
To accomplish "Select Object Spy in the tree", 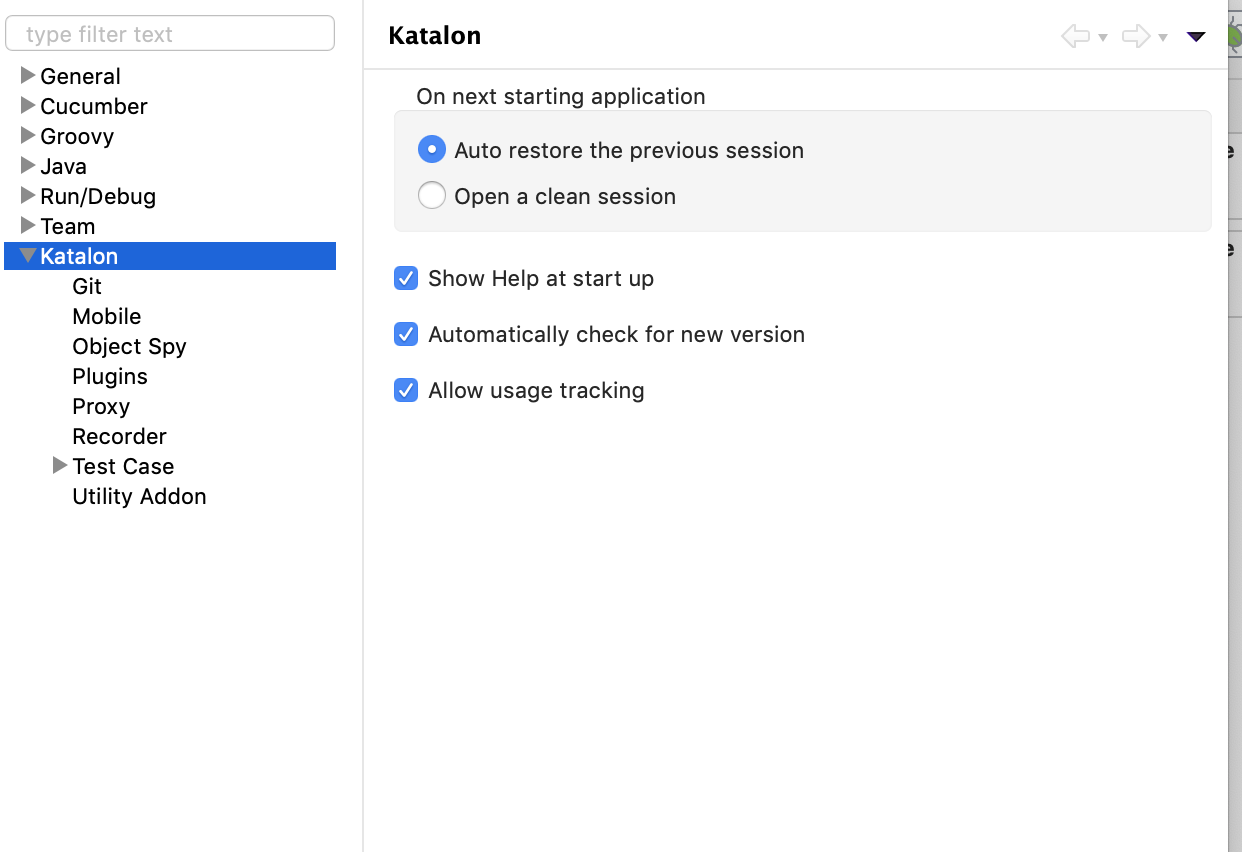I will [129, 346].
